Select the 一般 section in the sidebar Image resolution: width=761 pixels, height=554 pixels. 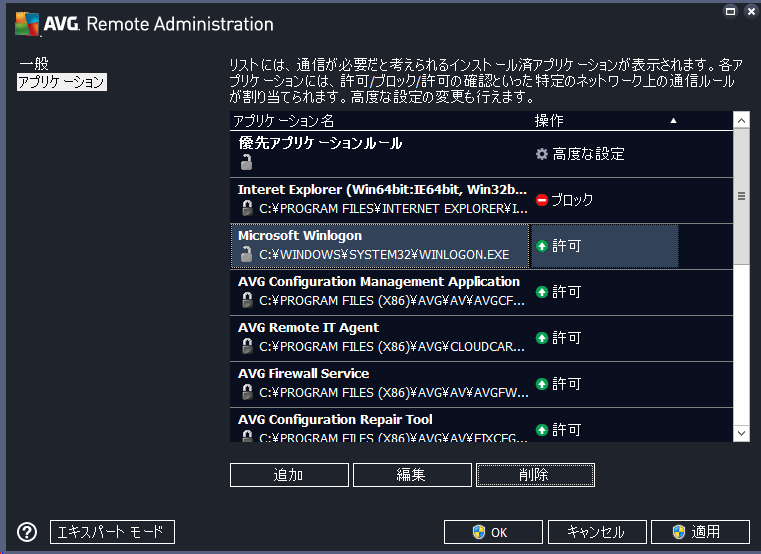click(x=34, y=64)
